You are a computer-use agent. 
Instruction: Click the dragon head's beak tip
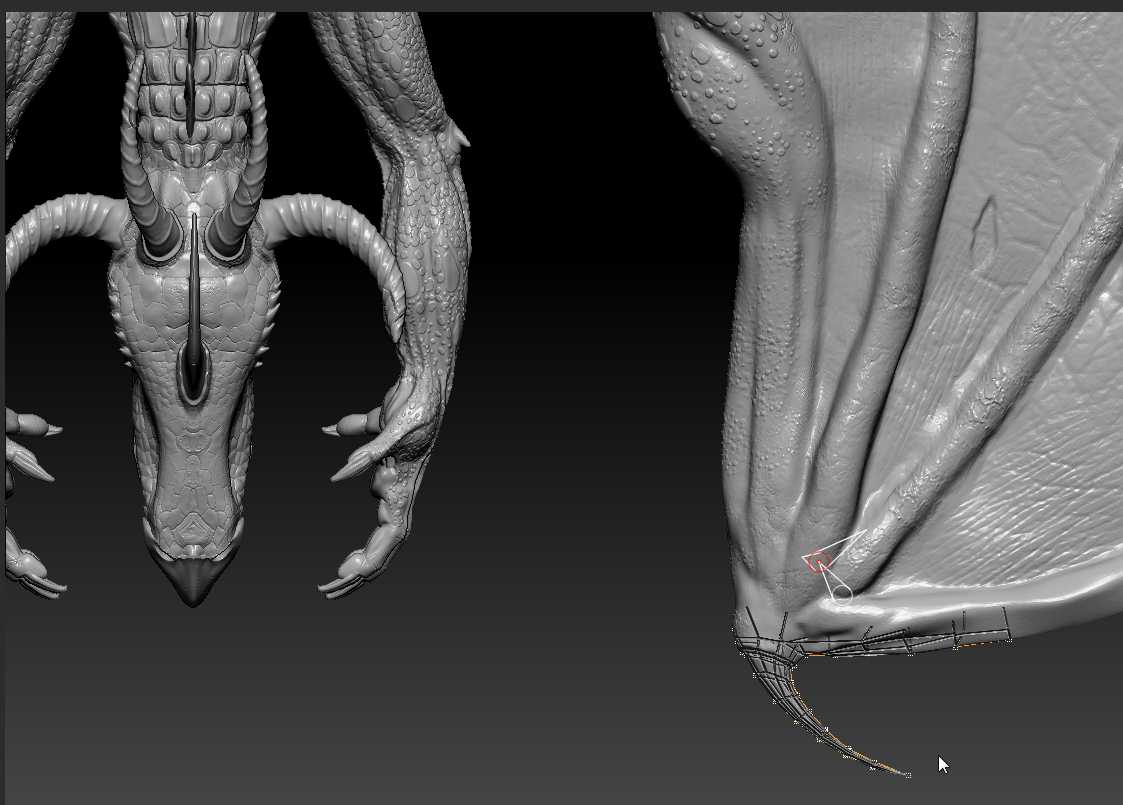tap(192, 583)
